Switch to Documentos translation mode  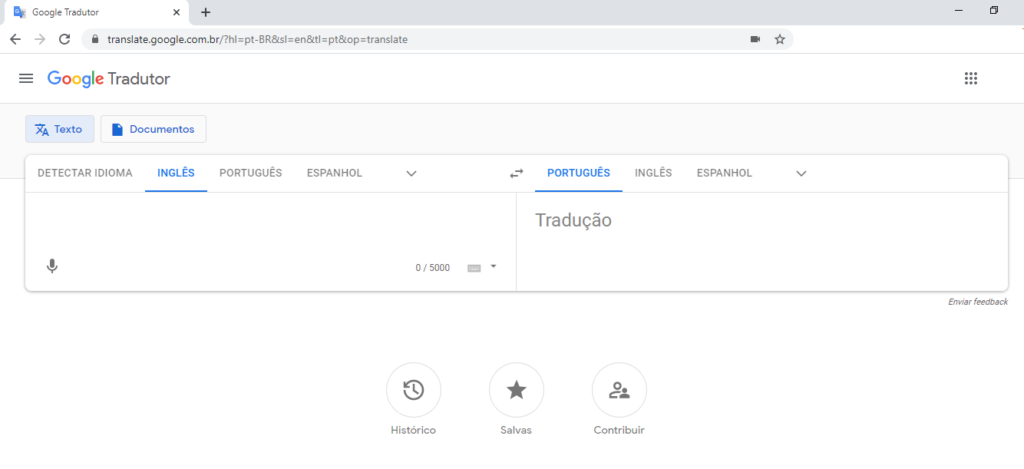(153, 129)
